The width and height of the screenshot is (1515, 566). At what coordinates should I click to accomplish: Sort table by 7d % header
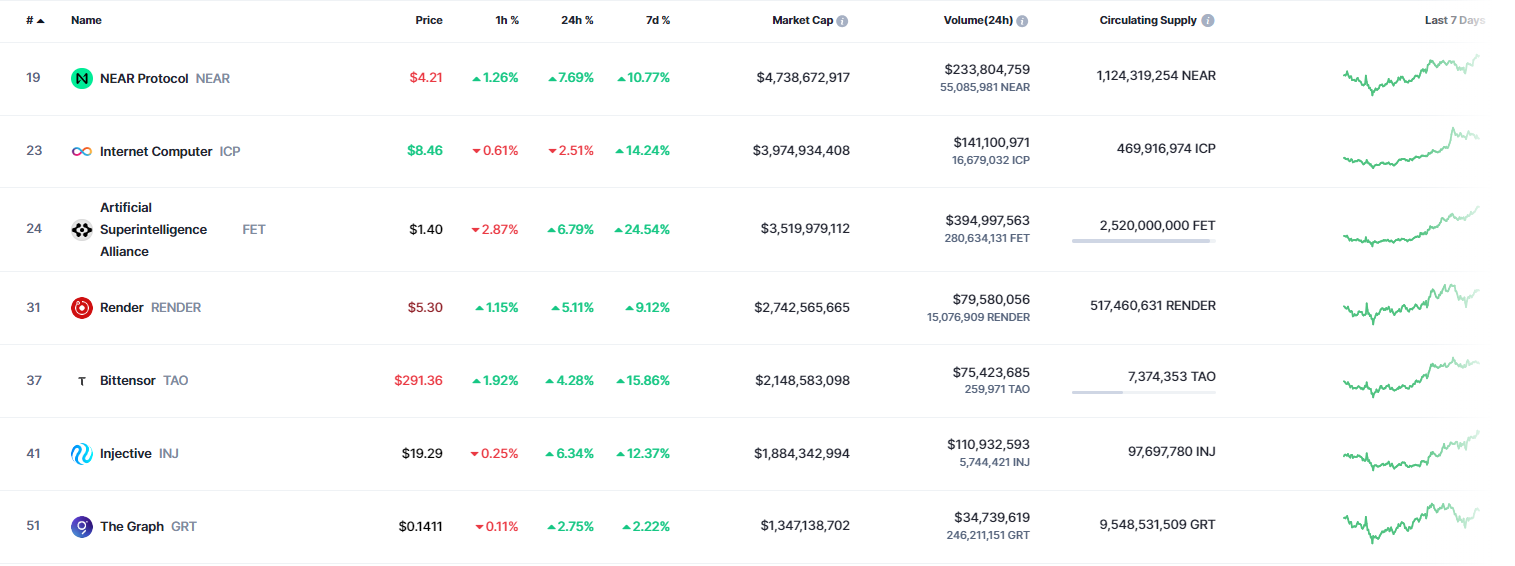(658, 20)
